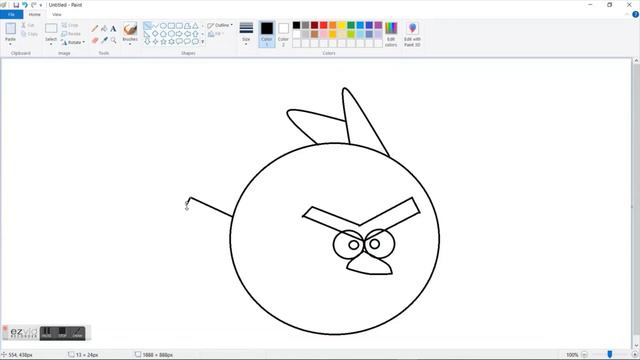The image size is (640, 360).
Task: Click the zoom out minus button
Action: 584,355
